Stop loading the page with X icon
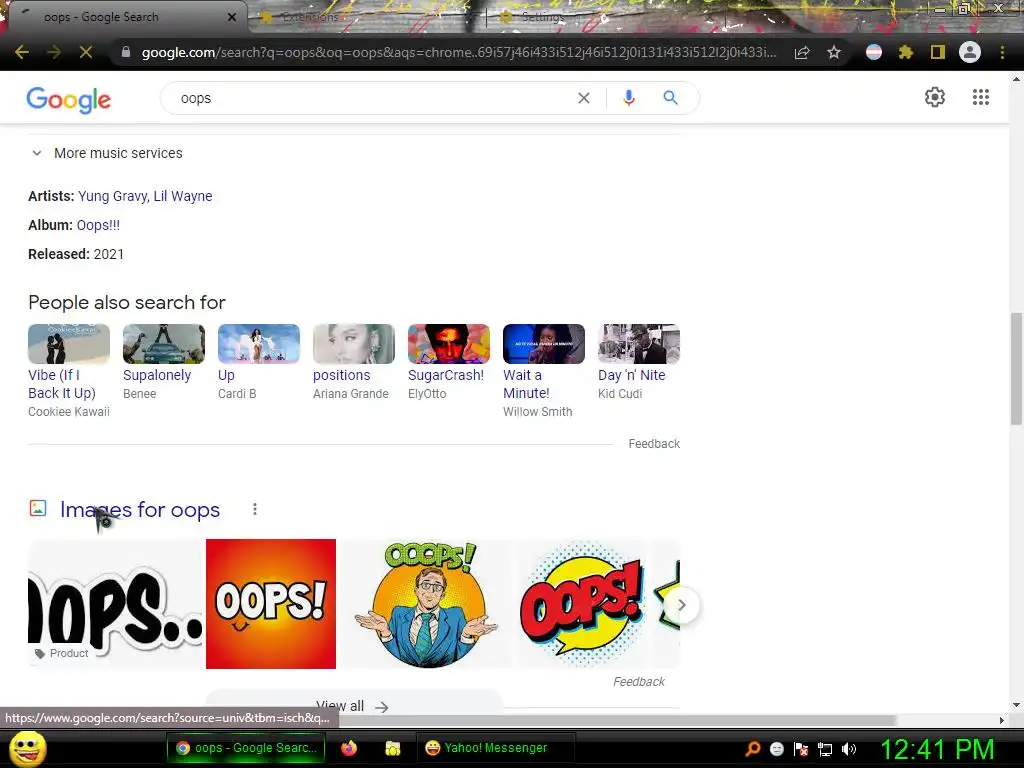The image size is (1024, 768). coord(86,52)
